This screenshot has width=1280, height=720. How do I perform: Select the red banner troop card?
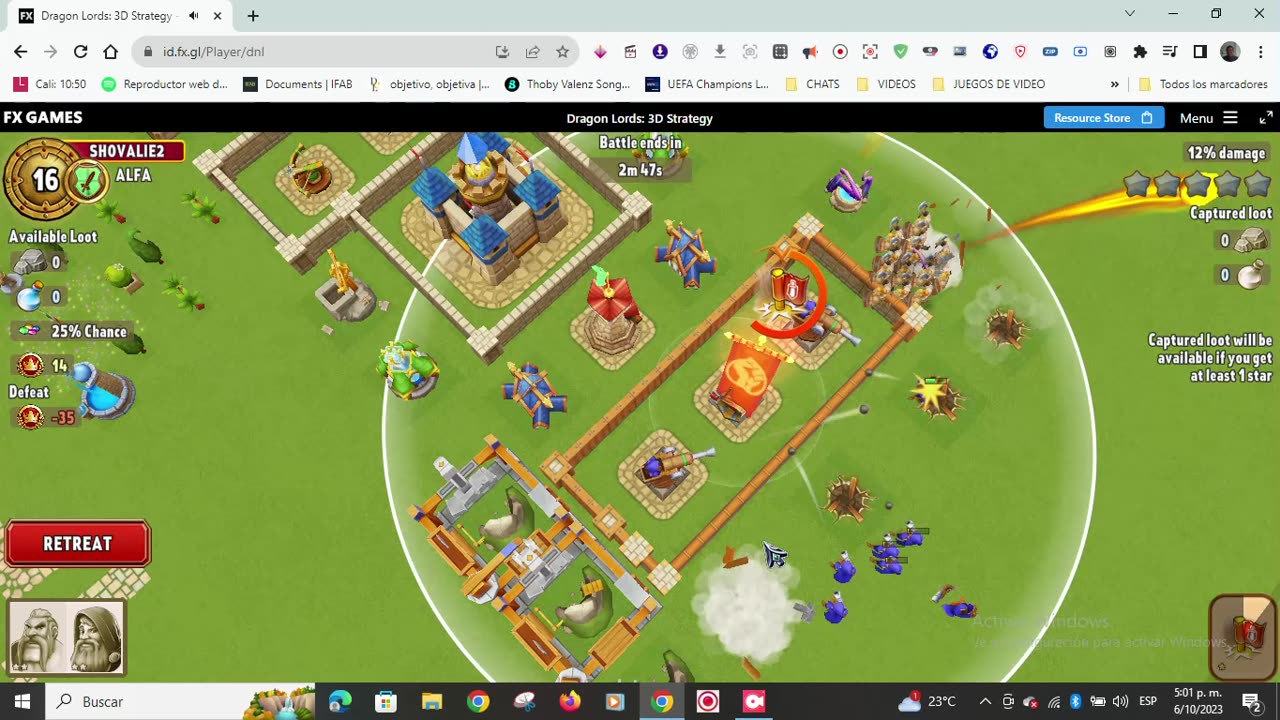tap(1243, 636)
